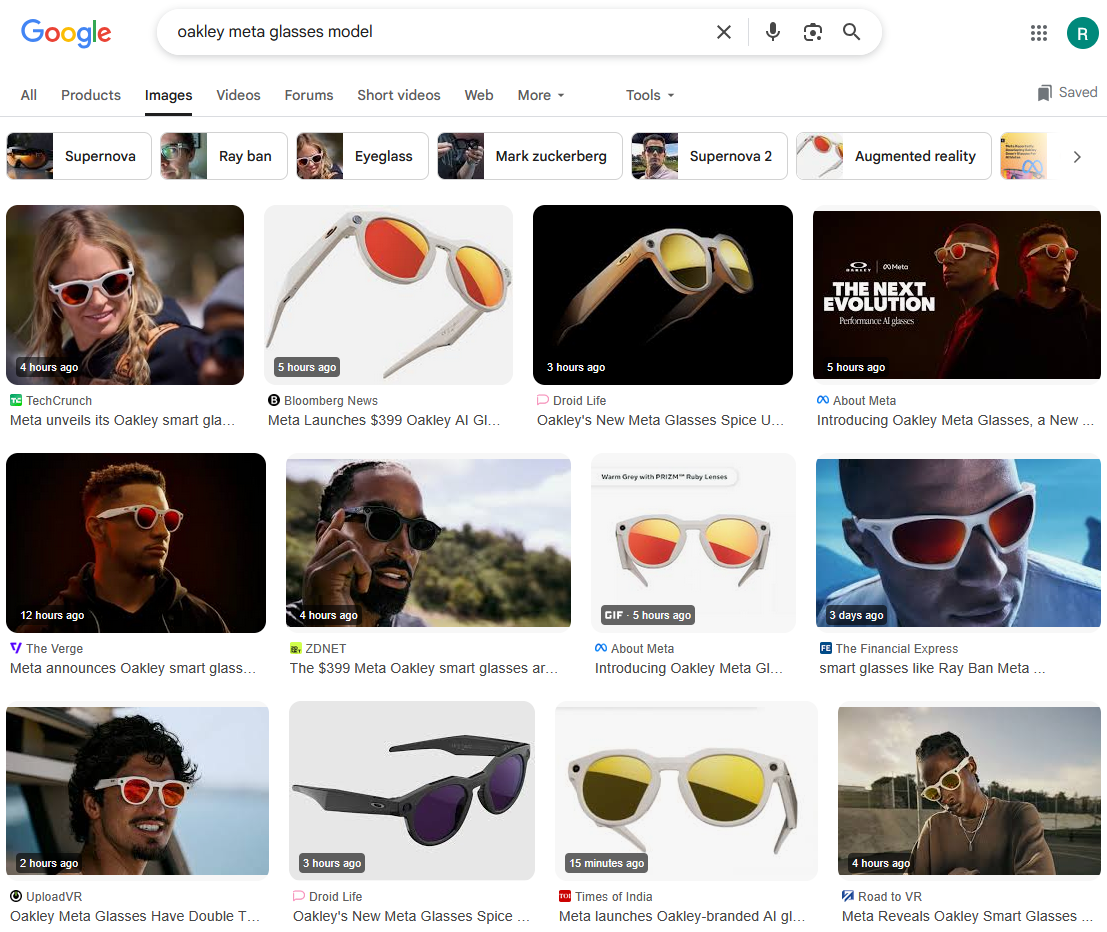Open Saved bookmark collection

(x=1067, y=92)
